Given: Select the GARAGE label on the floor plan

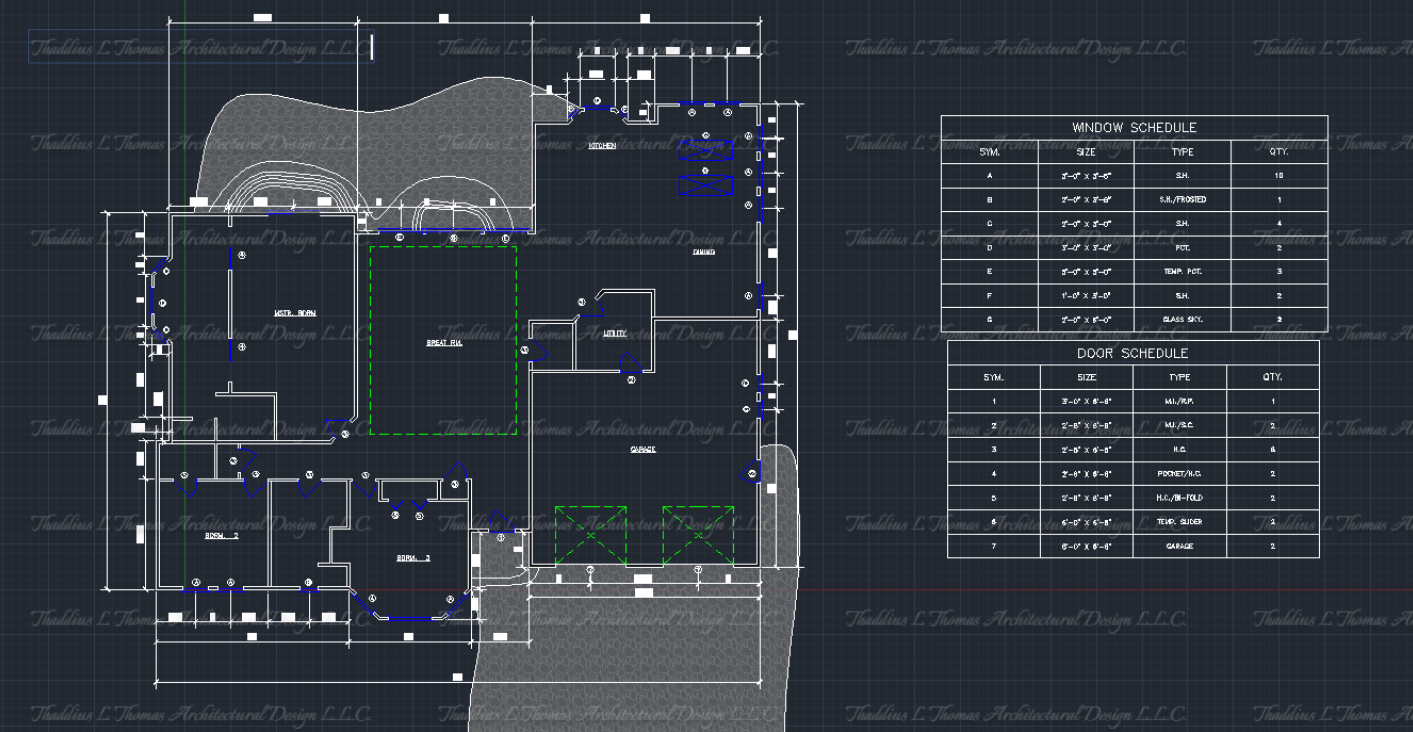Looking at the screenshot, I should pyautogui.click(x=643, y=450).
